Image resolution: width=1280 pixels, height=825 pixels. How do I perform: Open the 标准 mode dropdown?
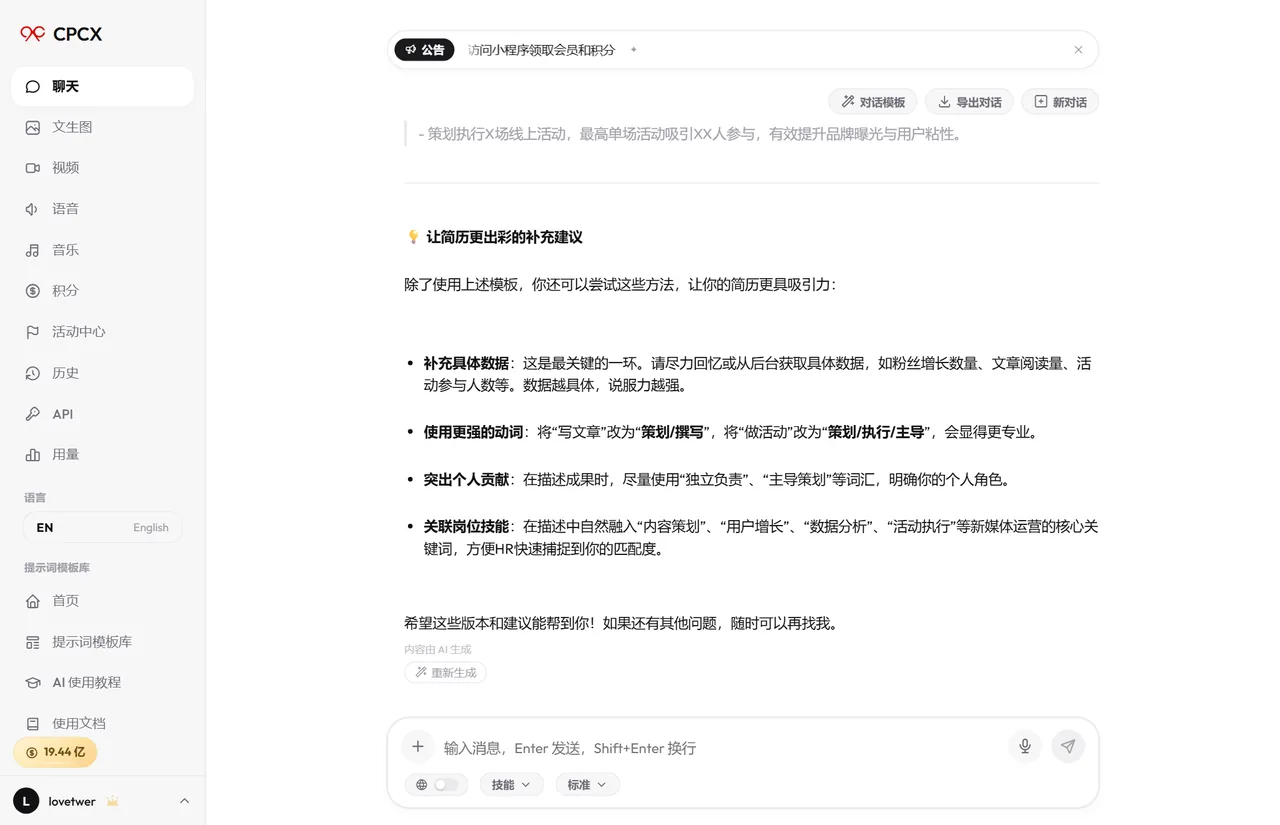coord(587,785)
